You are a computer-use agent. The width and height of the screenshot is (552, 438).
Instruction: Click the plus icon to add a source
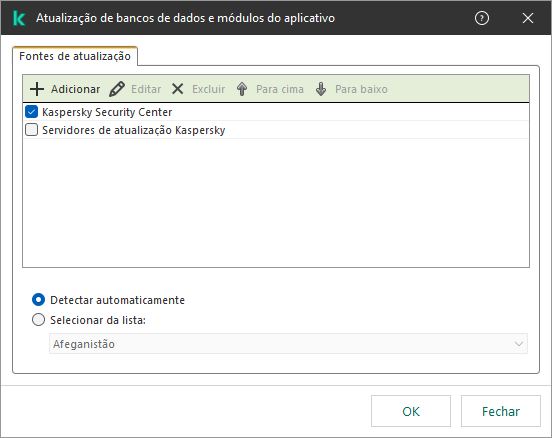click(x=37, y=89)
